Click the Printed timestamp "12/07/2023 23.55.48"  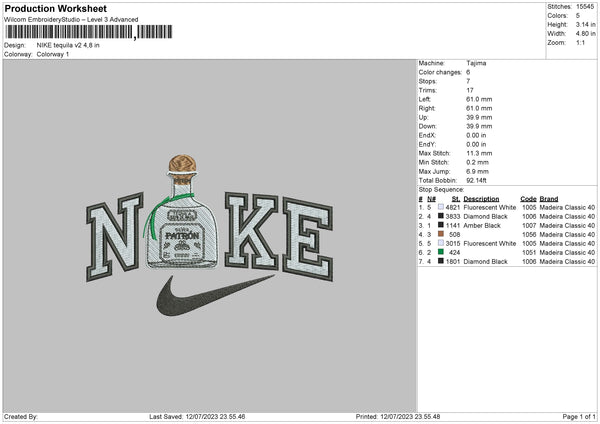pyautogui.click(x=410, y=416)
